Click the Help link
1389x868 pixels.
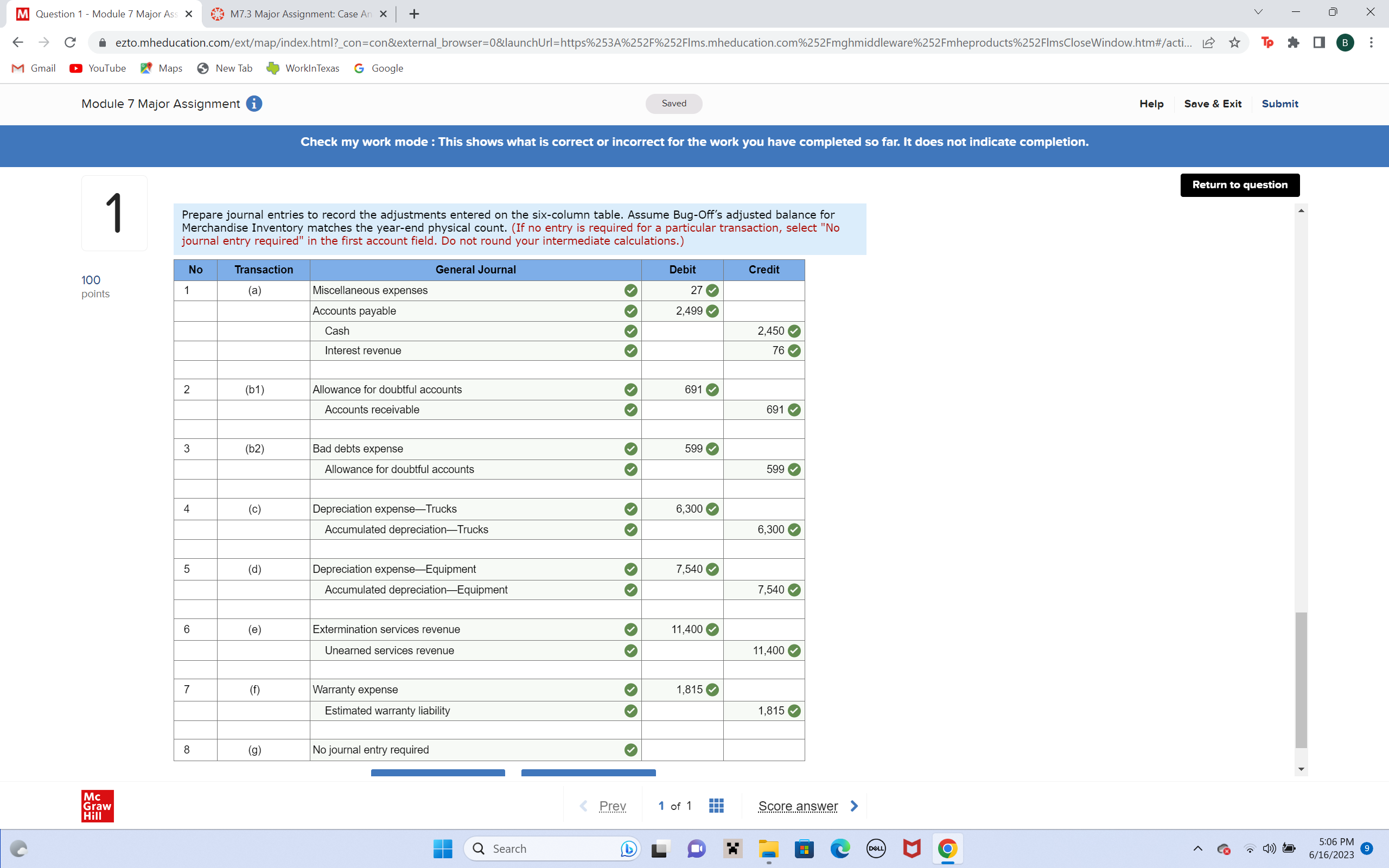(1151, 104)
